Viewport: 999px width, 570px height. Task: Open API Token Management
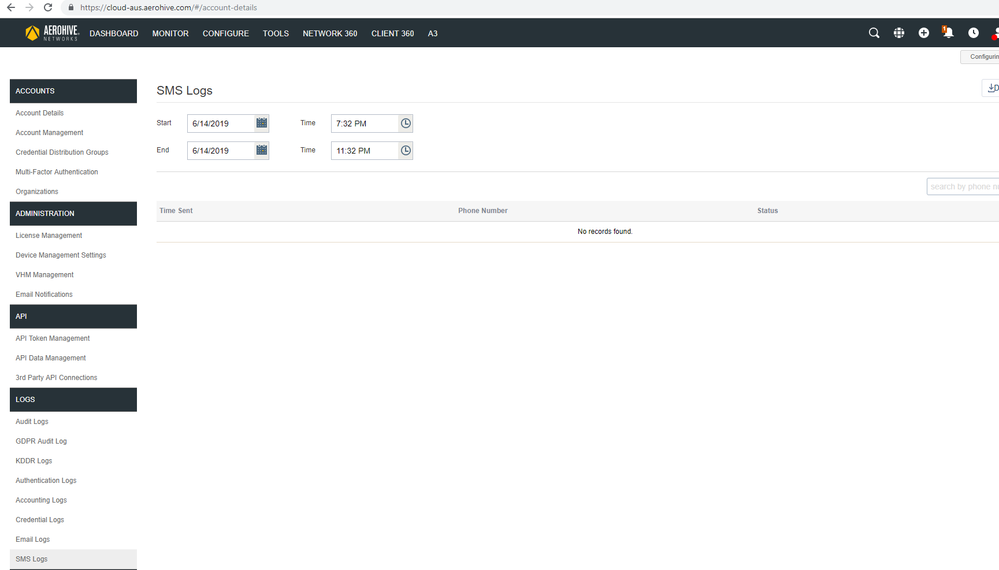point(53,339)
